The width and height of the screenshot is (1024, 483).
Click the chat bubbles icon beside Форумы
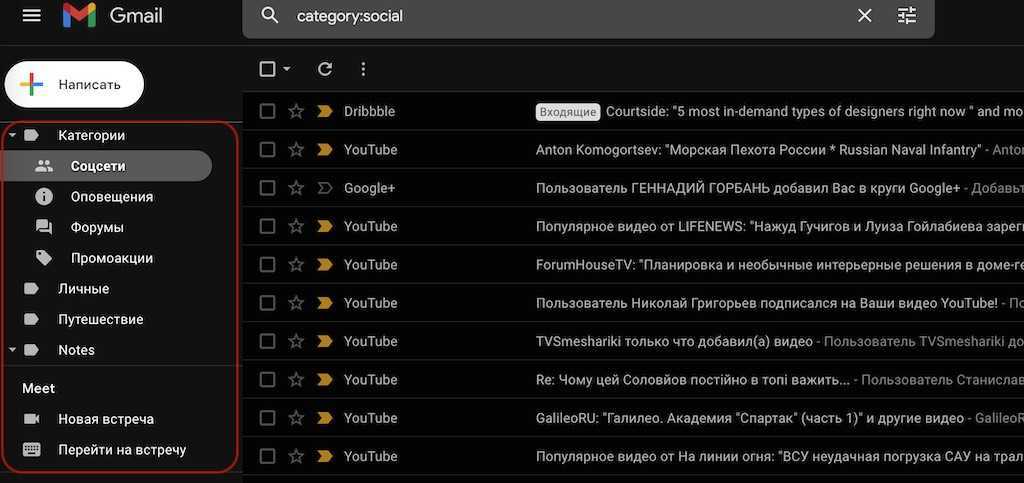[x=44, y=227]
